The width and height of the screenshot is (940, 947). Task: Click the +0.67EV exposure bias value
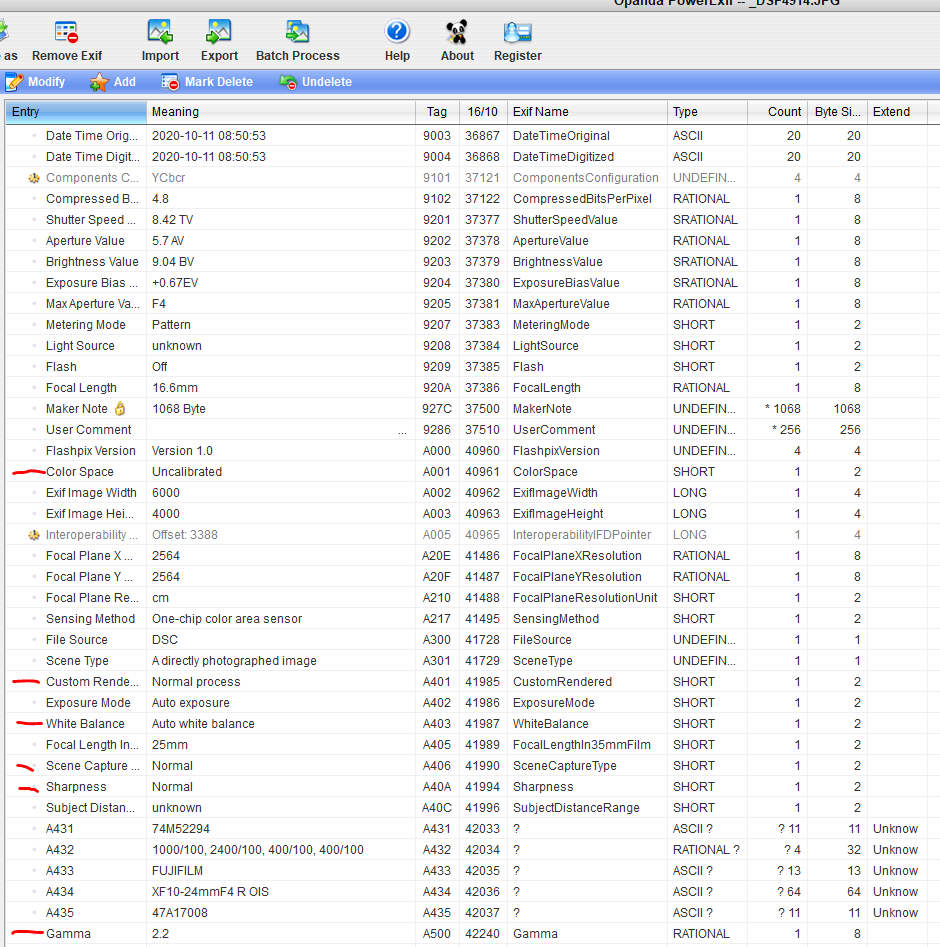tap(175, 283)
